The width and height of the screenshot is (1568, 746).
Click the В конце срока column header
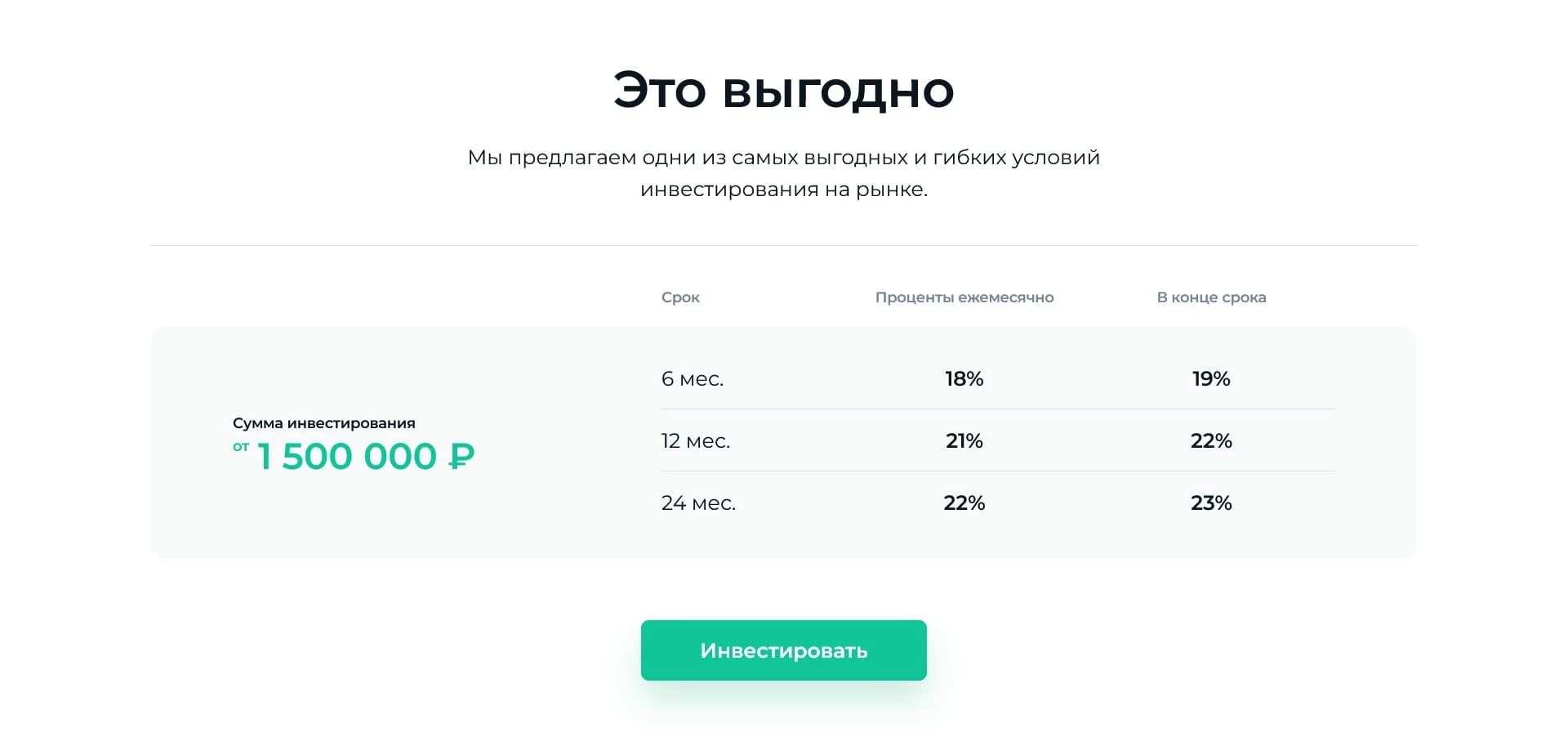tap(1211, 297)
